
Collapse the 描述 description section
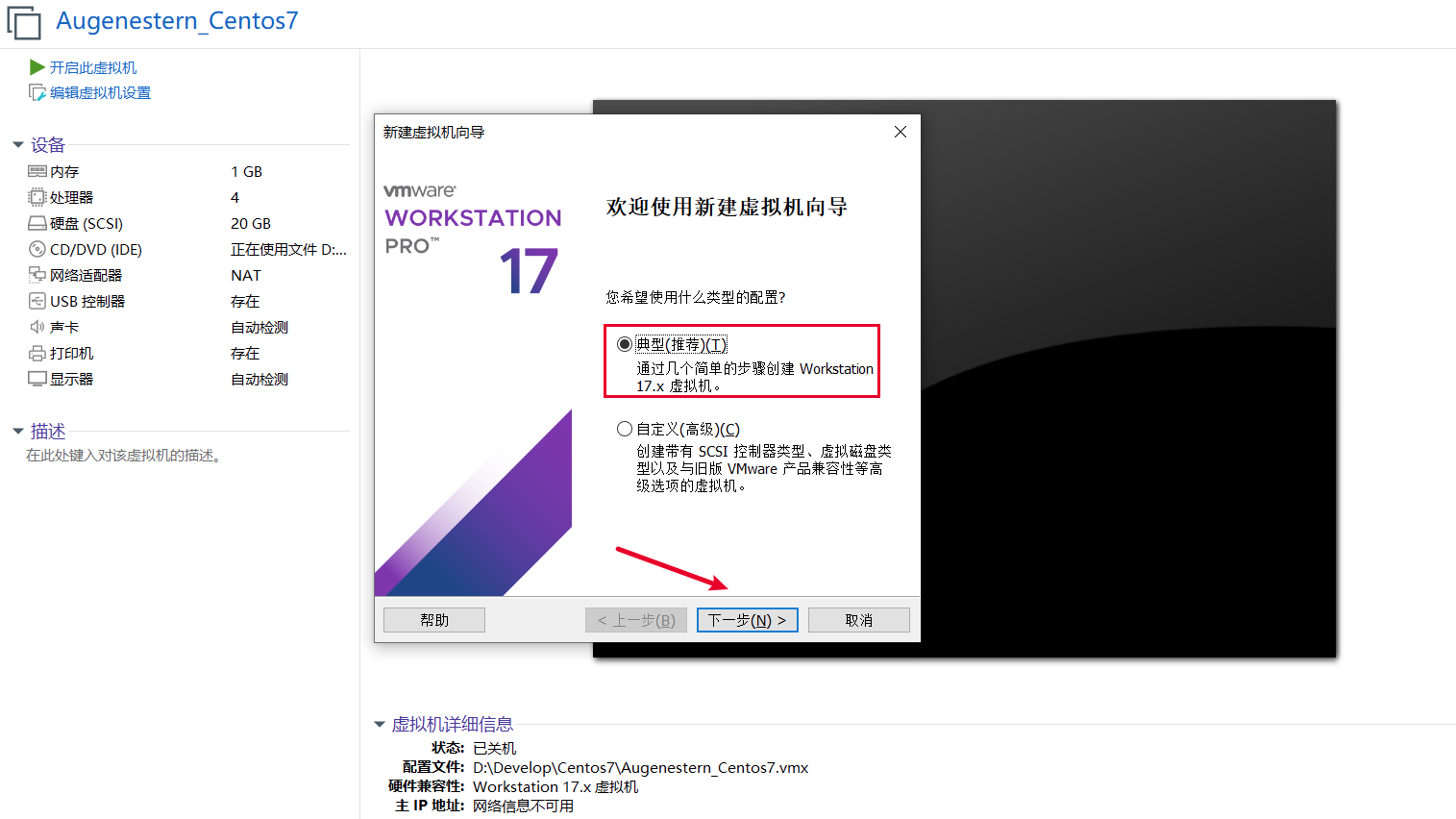click(x=17, y=432)
